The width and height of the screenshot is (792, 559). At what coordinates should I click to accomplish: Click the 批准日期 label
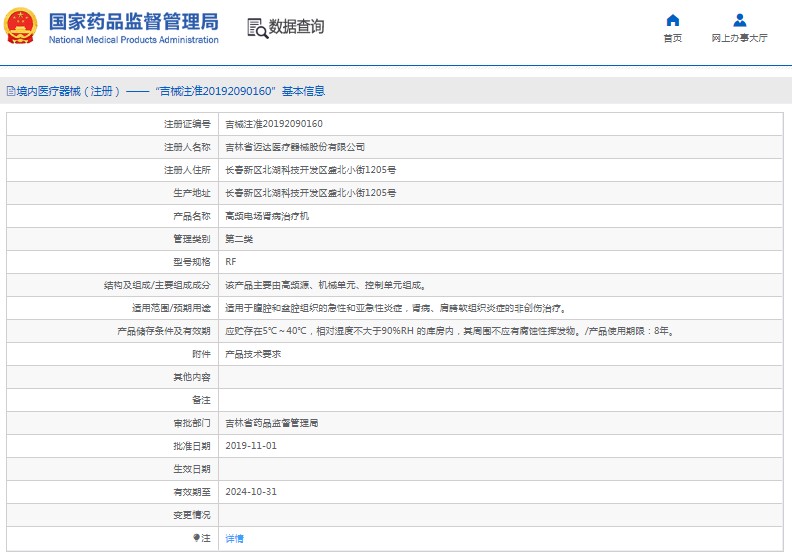pos(192,446)
